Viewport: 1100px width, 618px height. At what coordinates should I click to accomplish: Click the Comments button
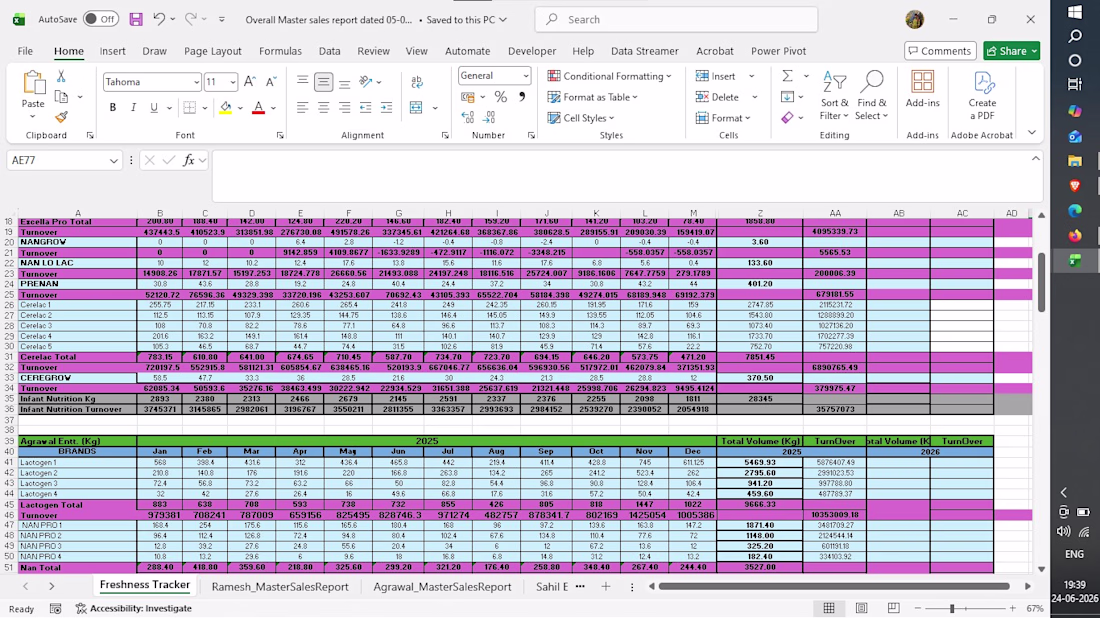tap(940, 51)
